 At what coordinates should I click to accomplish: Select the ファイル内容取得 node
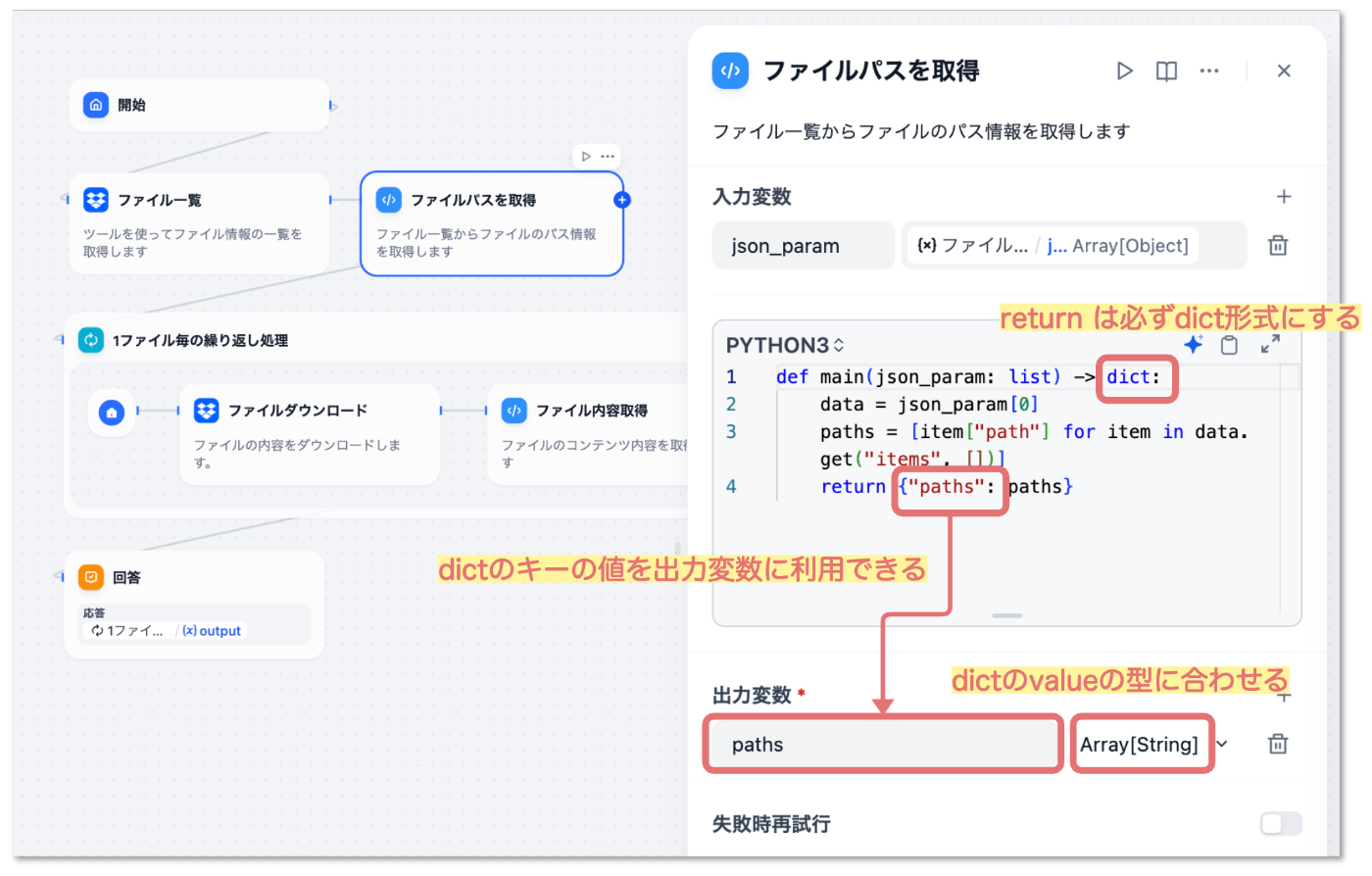pyautogui.click(x=589, y=434)
